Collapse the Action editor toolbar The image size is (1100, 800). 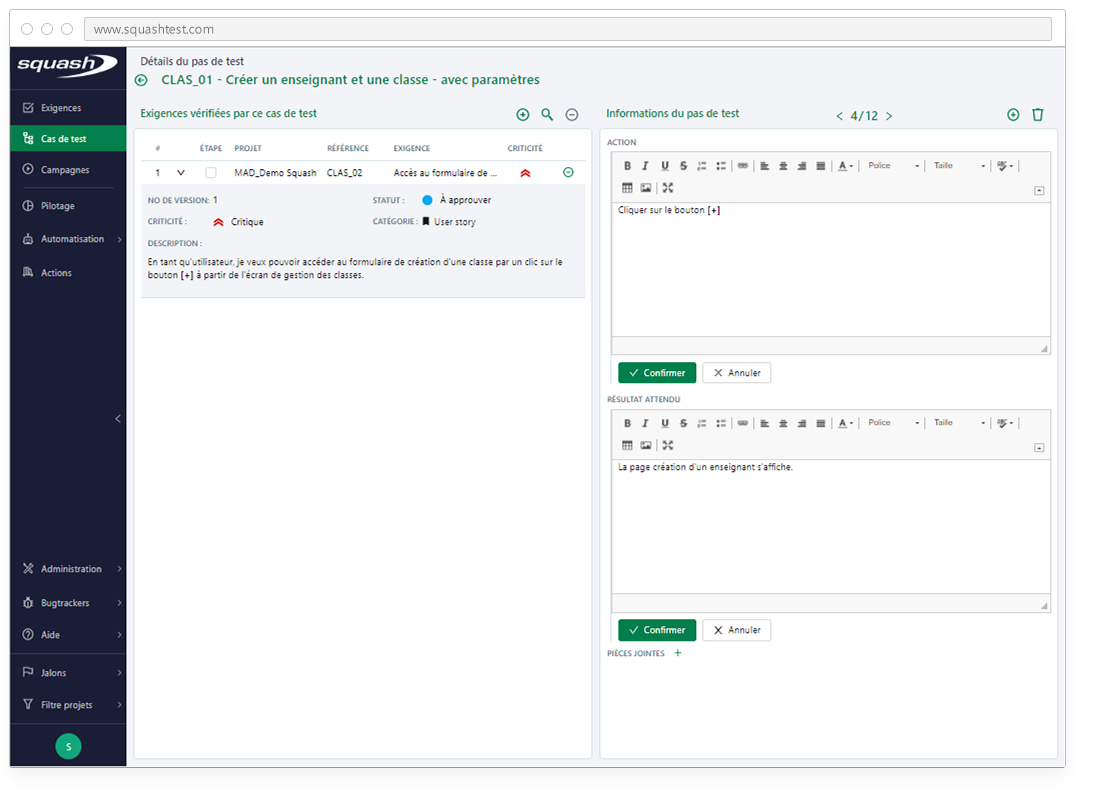pos(1039,191)
